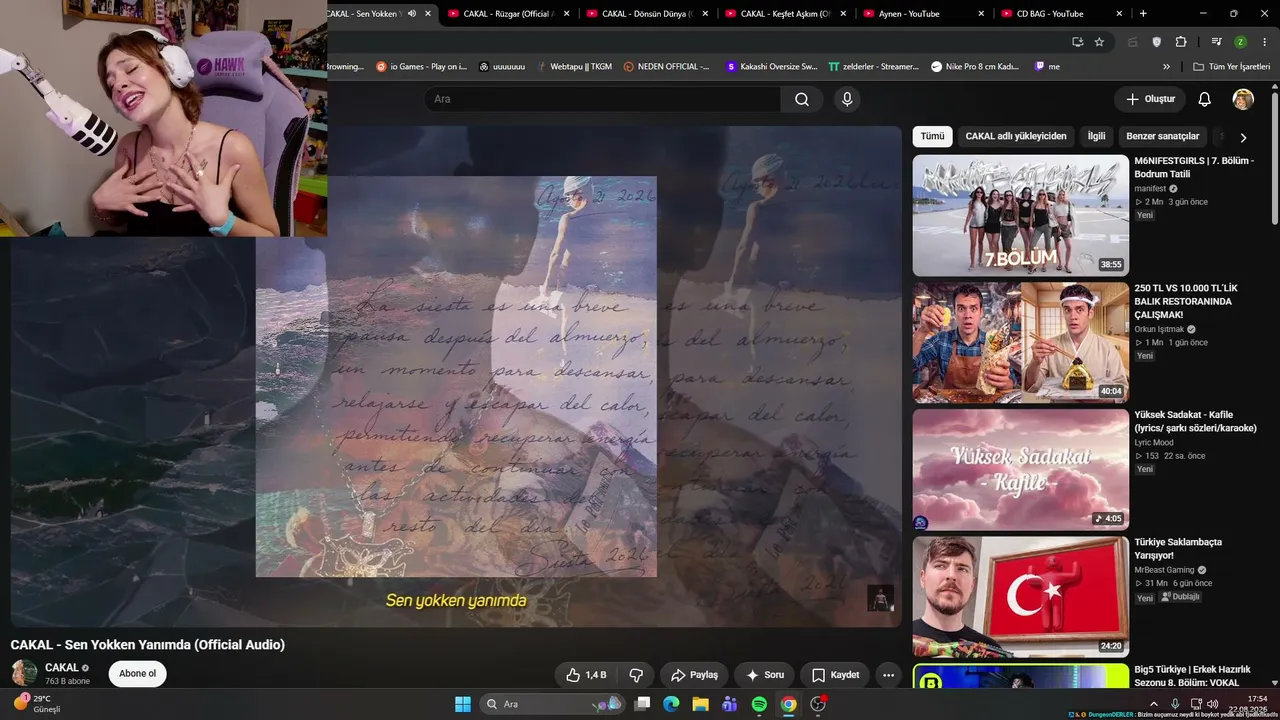Mute the audio on the CAKAL Sen Yokken tab
The height and width of the screenshot is (720, 1280).
point(412,14)
